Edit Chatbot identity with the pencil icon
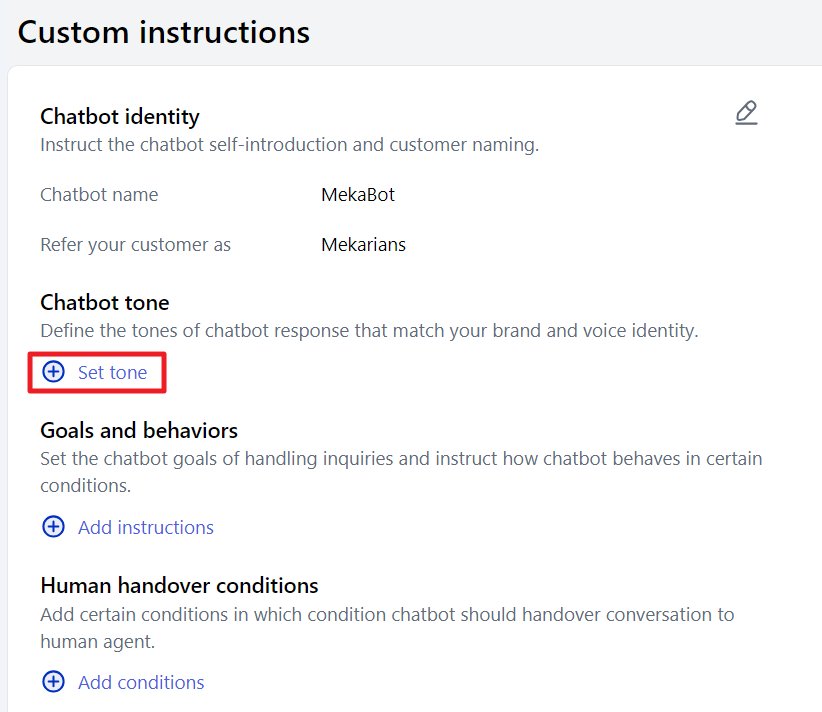Viewport: 822px width, 712px height. click(x=746, y=113)
